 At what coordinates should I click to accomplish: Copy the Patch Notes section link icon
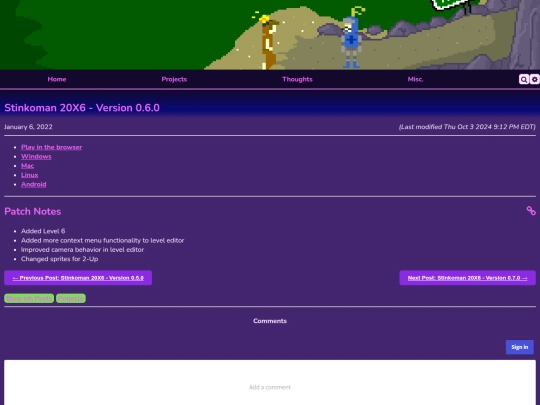click(531, 211)
